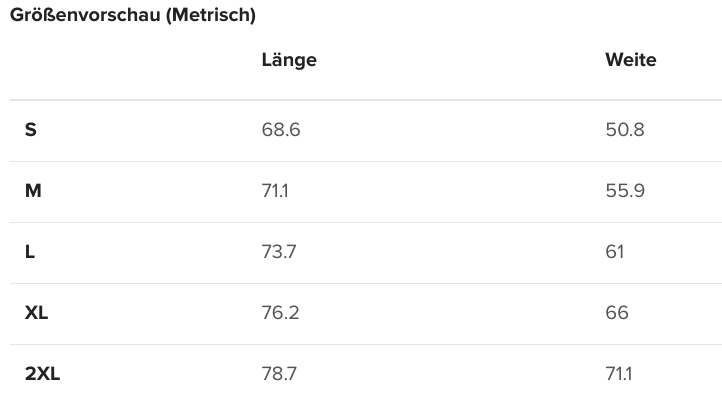The width and height of the screenshot is (722, 403).
Task: Click the XL size row label
Action: (36, 313)
